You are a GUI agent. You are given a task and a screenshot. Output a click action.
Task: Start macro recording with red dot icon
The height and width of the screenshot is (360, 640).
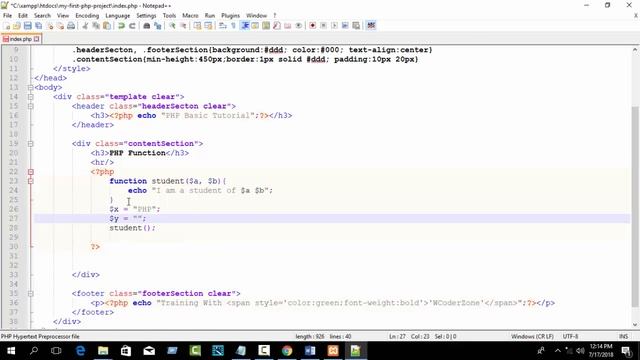313,26
